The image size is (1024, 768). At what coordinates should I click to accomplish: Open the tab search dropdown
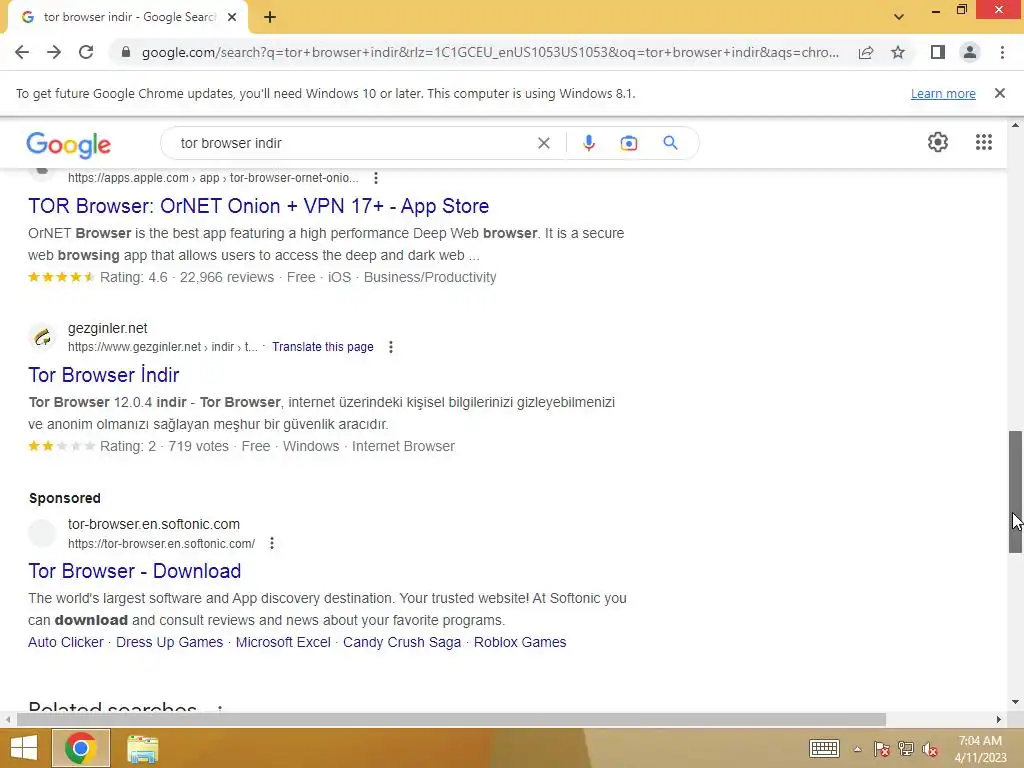click(x=899, y=17)
